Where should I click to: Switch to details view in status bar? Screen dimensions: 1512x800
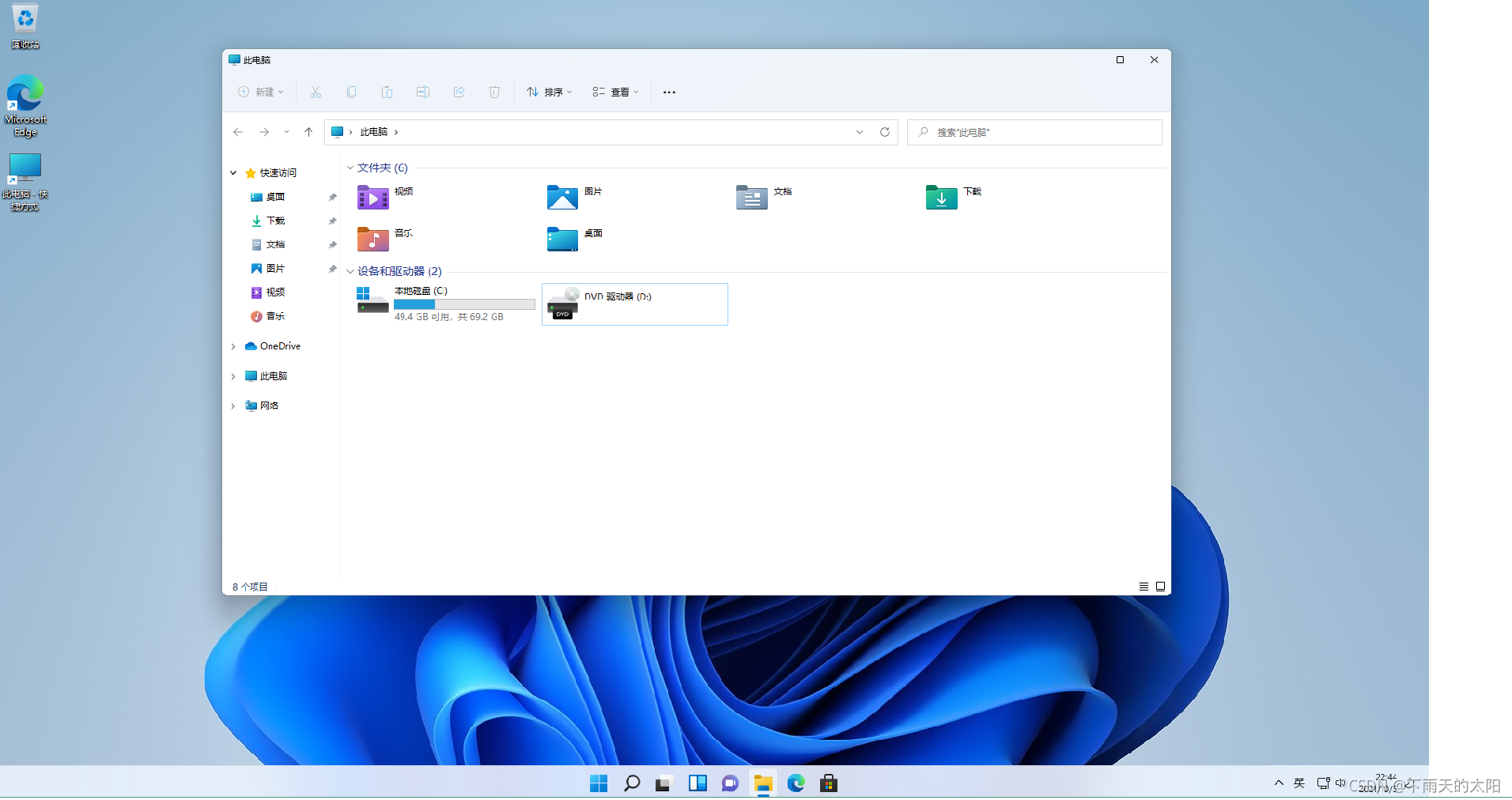coord(1143,587)
